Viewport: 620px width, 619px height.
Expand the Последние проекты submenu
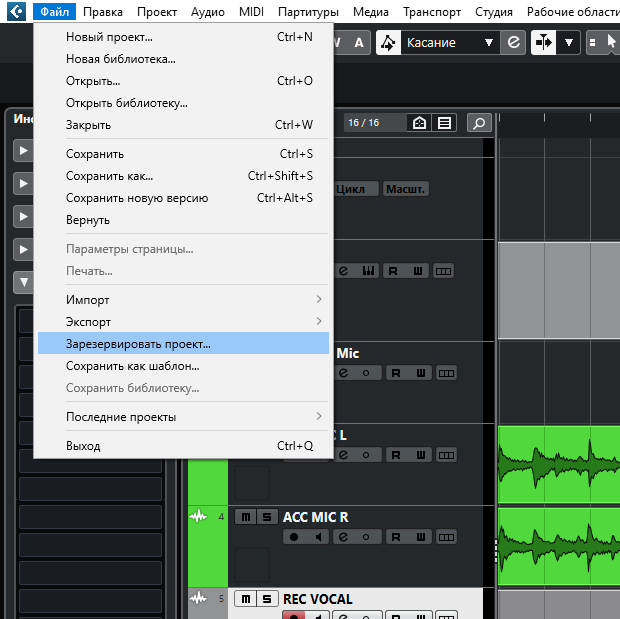183,416
